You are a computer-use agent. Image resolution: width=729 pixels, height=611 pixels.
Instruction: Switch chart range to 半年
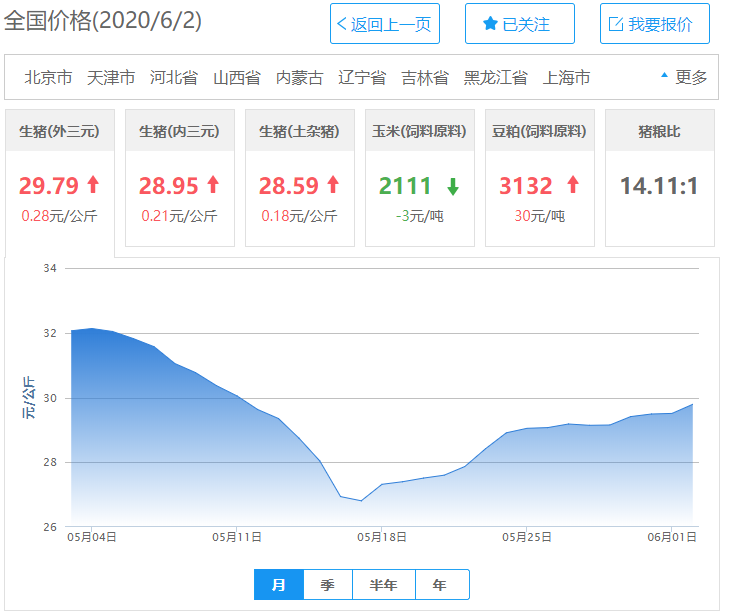click(384, 584)
